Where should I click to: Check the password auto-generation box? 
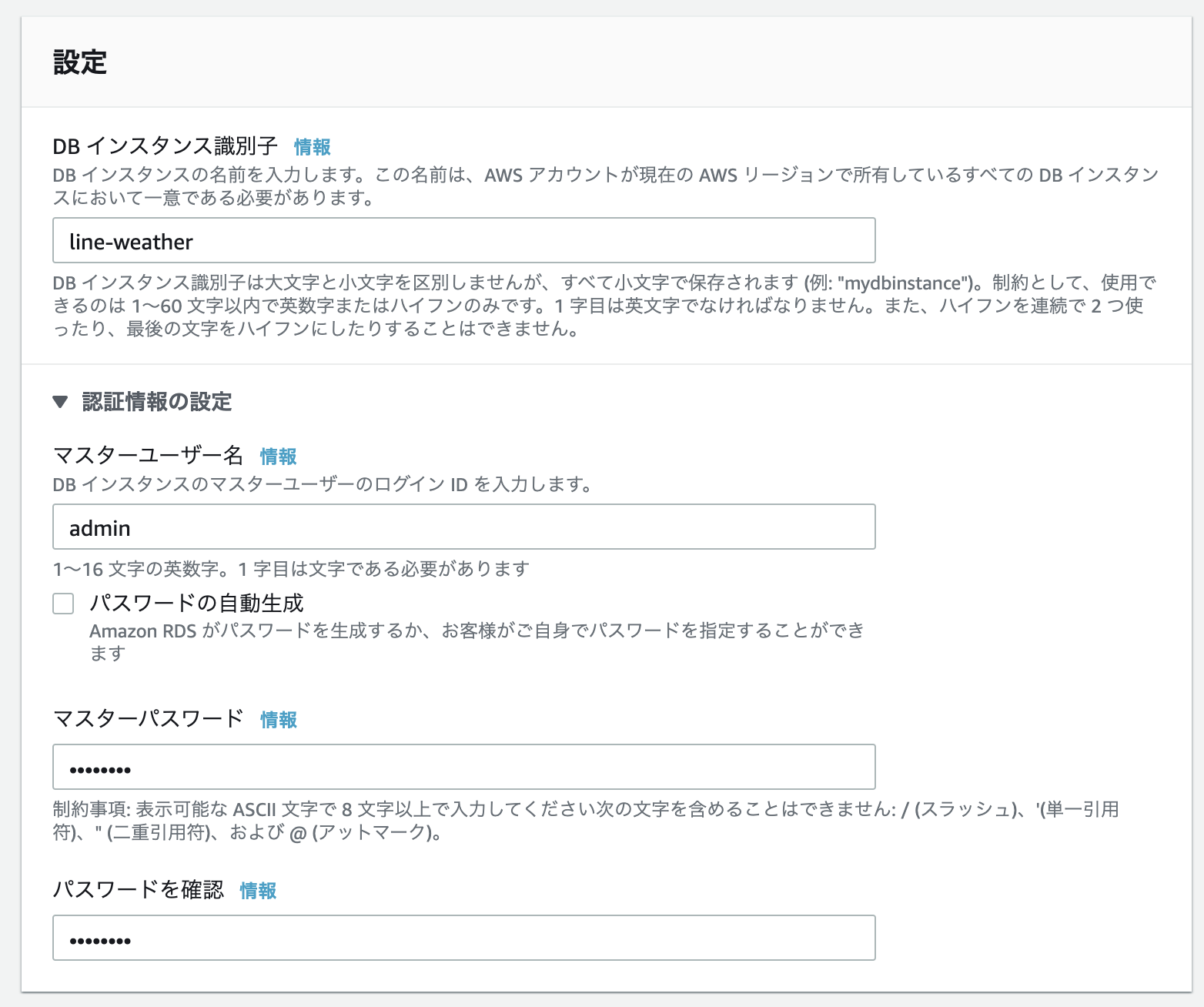tap(62, 604)
